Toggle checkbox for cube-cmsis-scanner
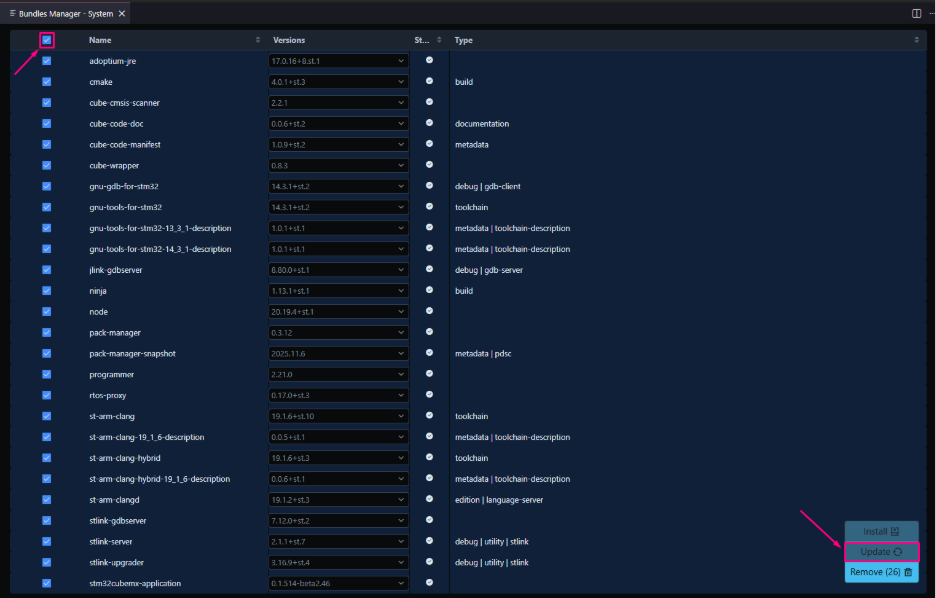The width and height of the screenshot is (936, 598). point(47,103)
